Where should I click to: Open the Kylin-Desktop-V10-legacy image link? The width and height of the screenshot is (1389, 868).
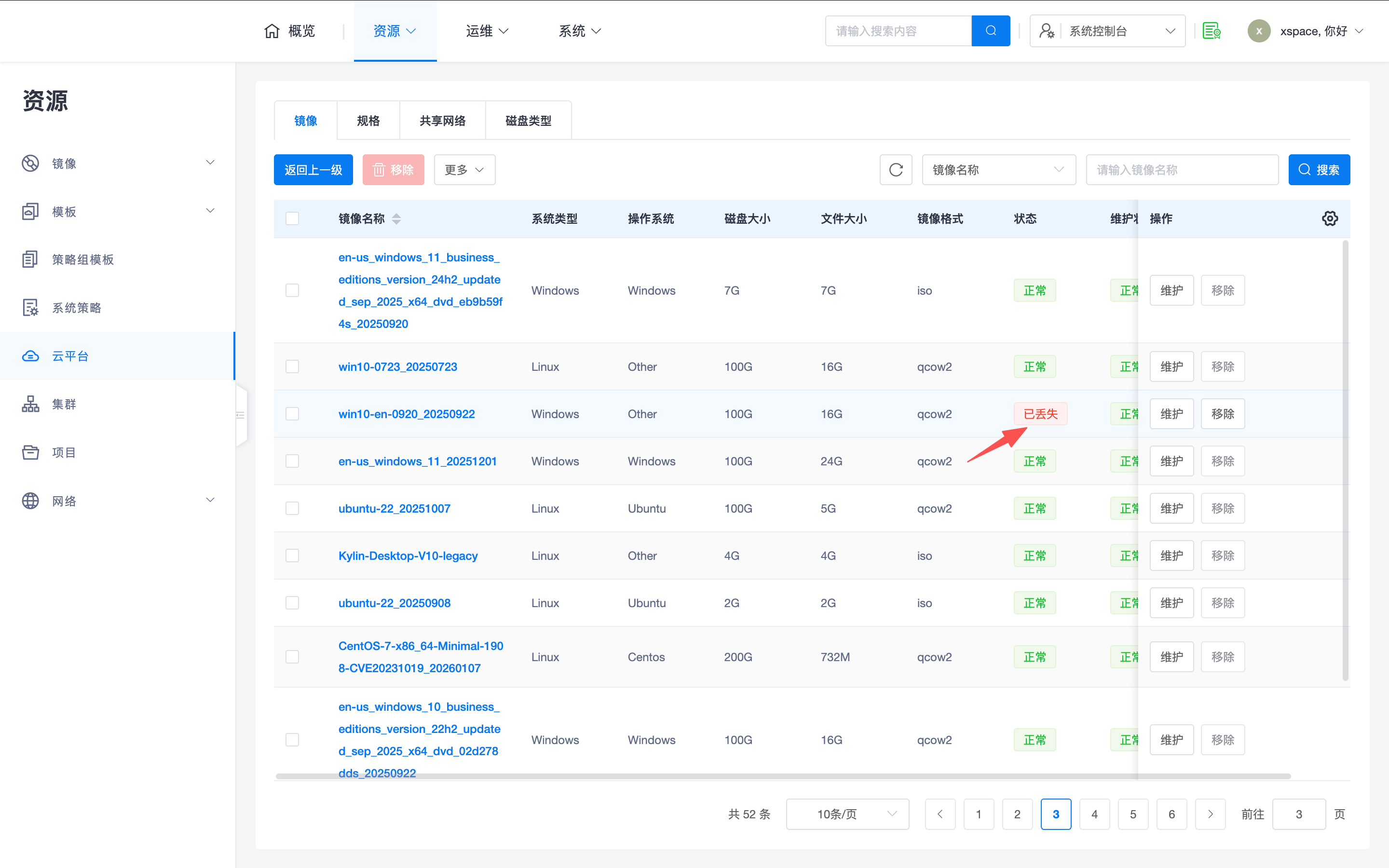click(408, 556)
